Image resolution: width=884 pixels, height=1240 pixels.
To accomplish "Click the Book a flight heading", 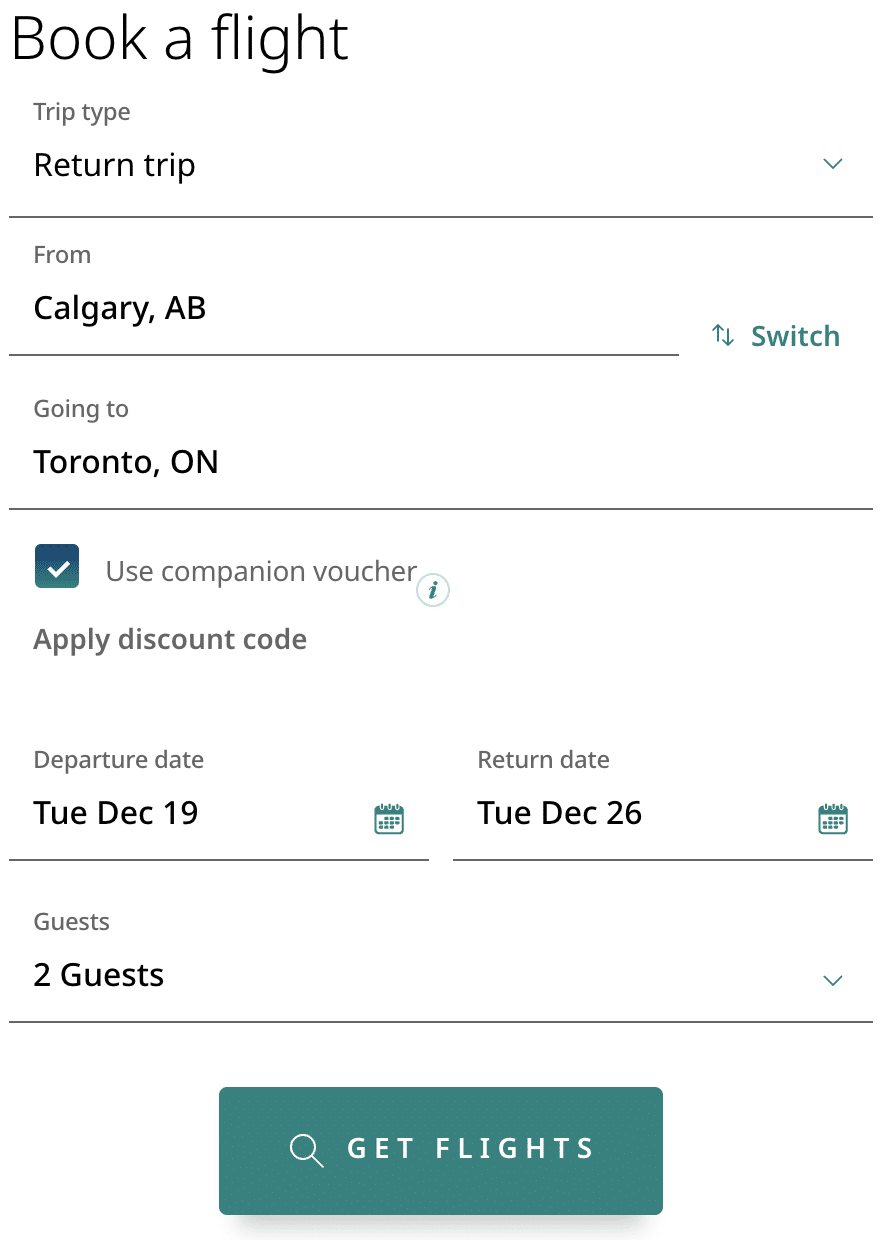I will pos(180,38).
